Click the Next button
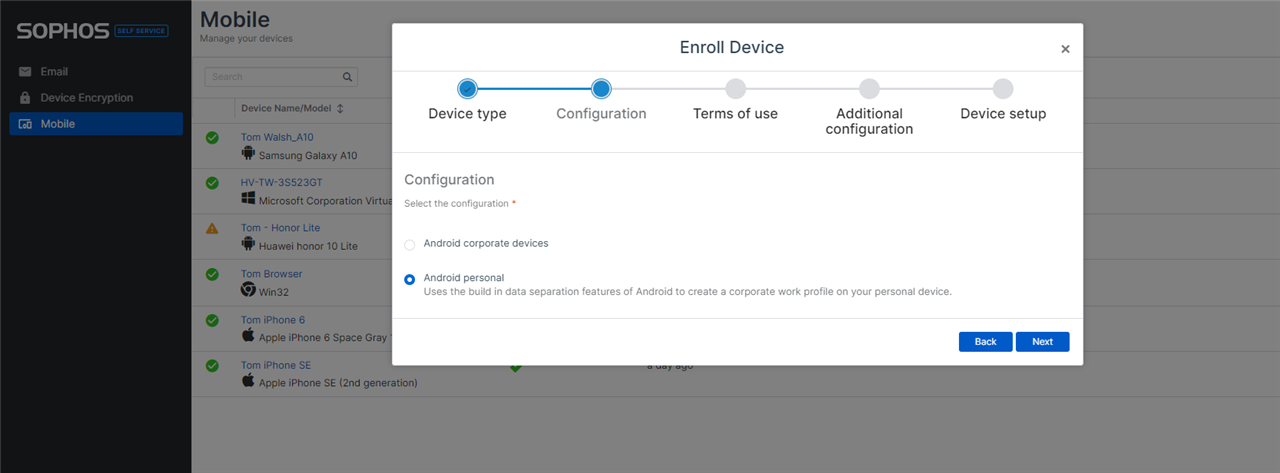This screenshot has height=473, width=1280. click(x=1042, y=342)
